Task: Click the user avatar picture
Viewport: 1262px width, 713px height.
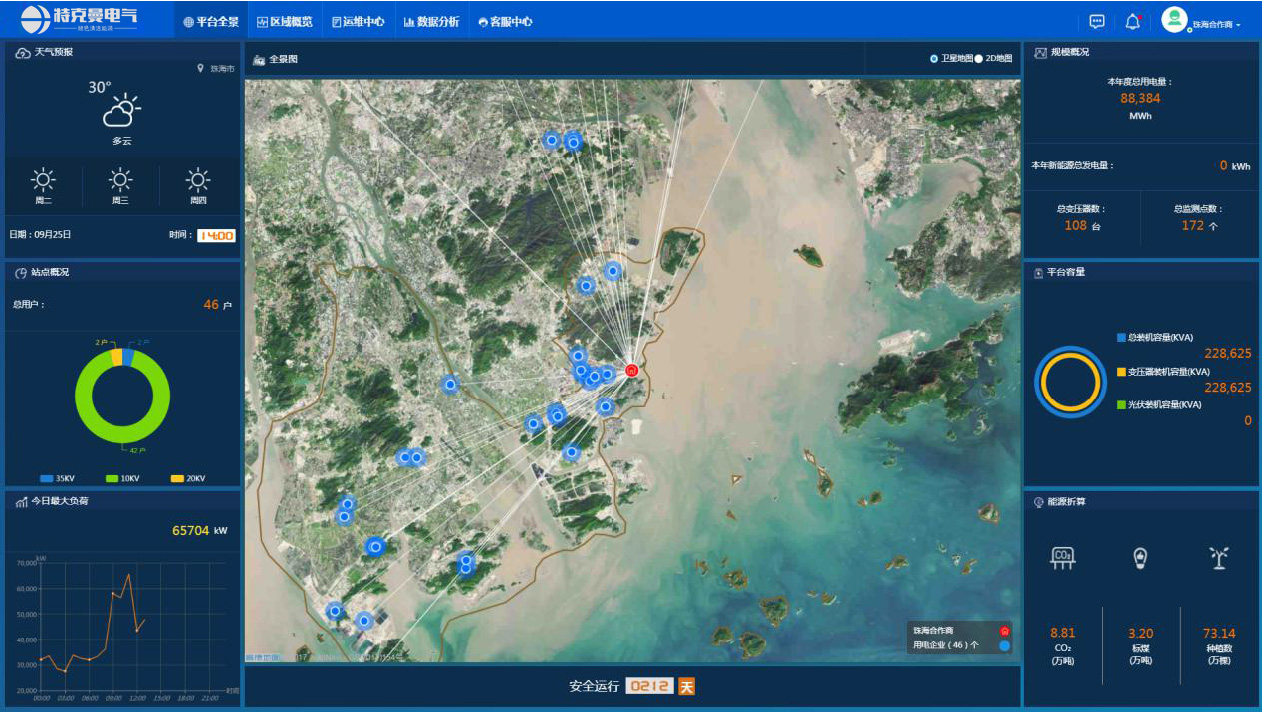Action: [x=1173, y=20]
